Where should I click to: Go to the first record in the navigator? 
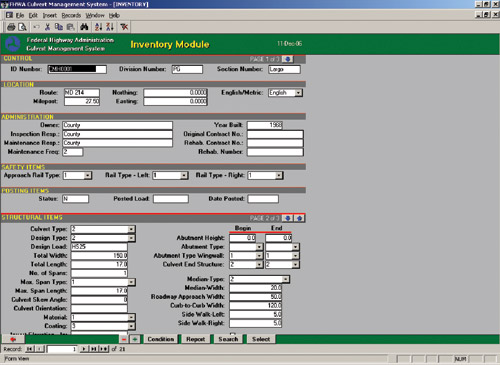30,349
